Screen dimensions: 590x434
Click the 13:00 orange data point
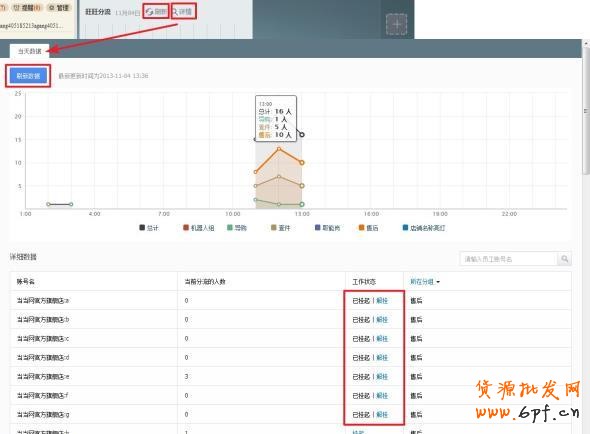pos(302,163)
